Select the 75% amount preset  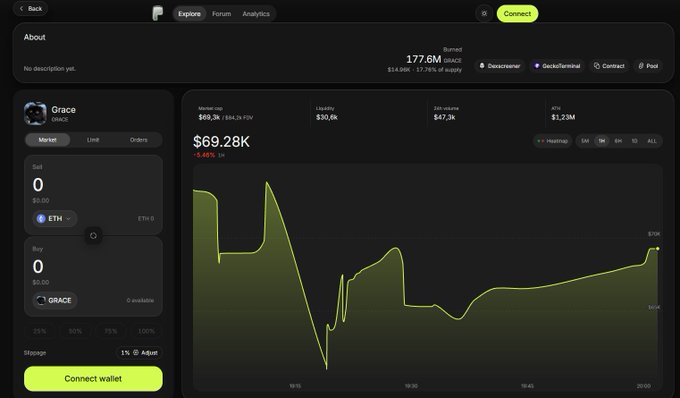pyautogui.click(x=111, y=331)
